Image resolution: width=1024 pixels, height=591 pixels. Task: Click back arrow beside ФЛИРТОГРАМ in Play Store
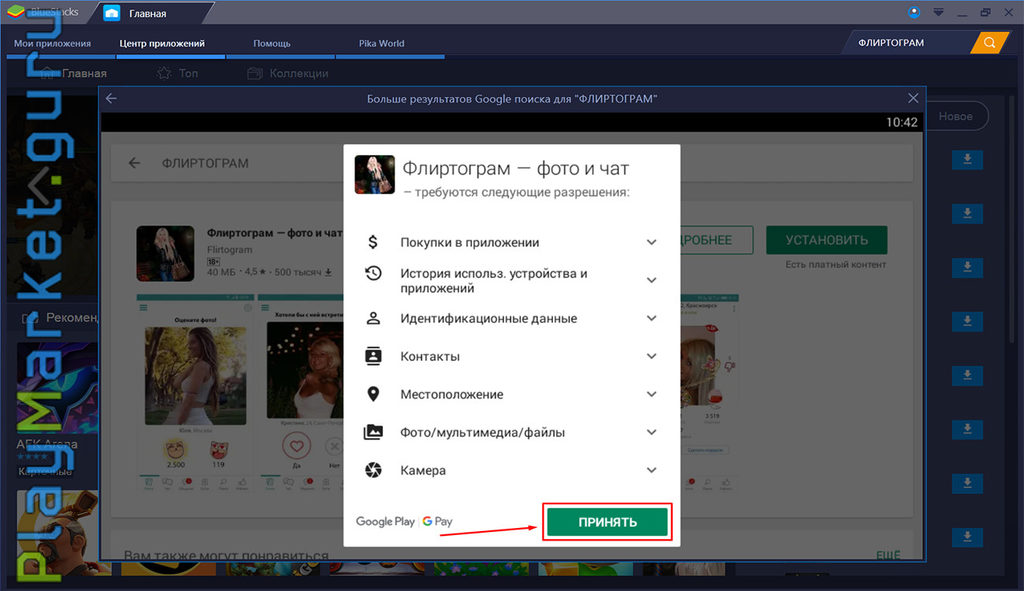click(x=135, y=163)
